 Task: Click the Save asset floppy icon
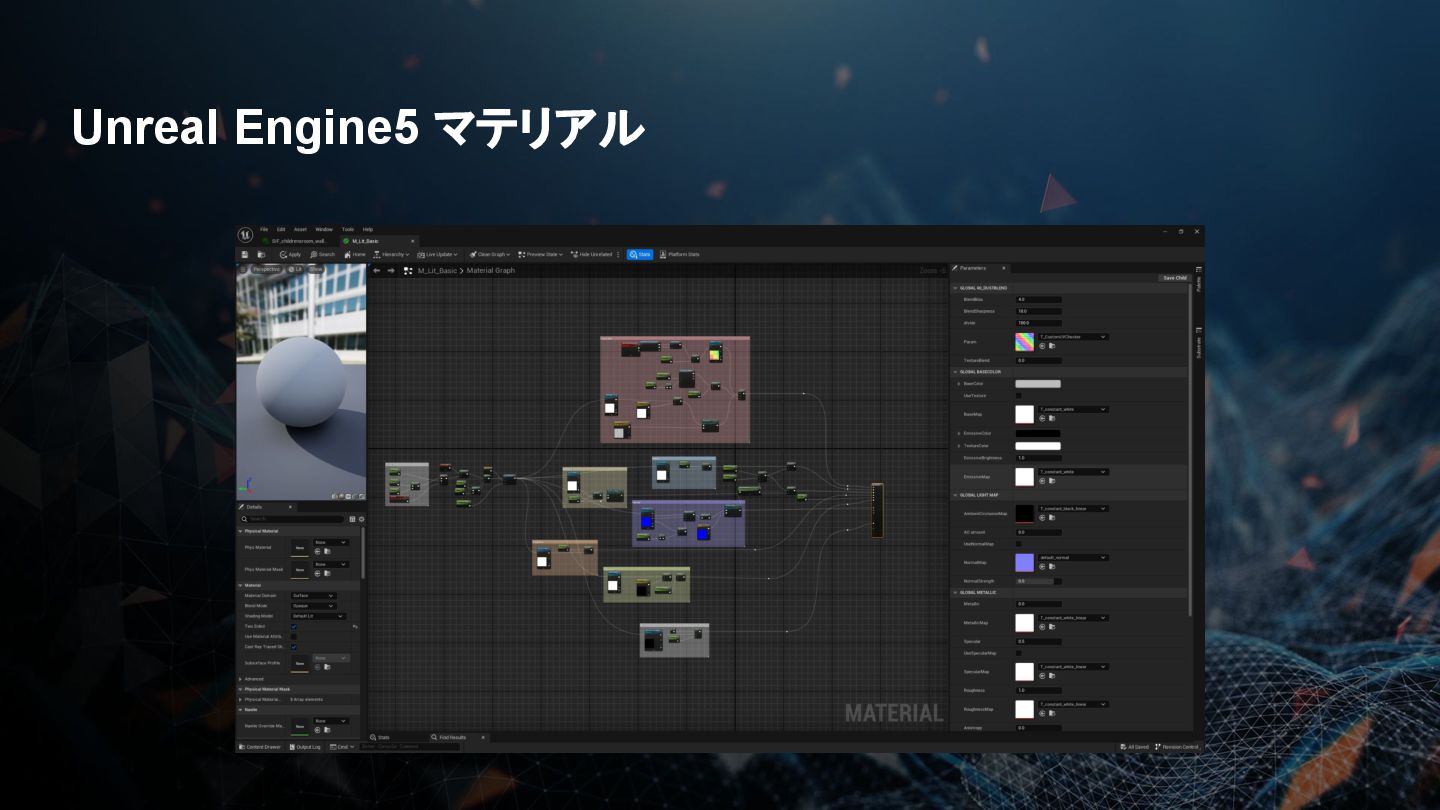tap(245, 254)
